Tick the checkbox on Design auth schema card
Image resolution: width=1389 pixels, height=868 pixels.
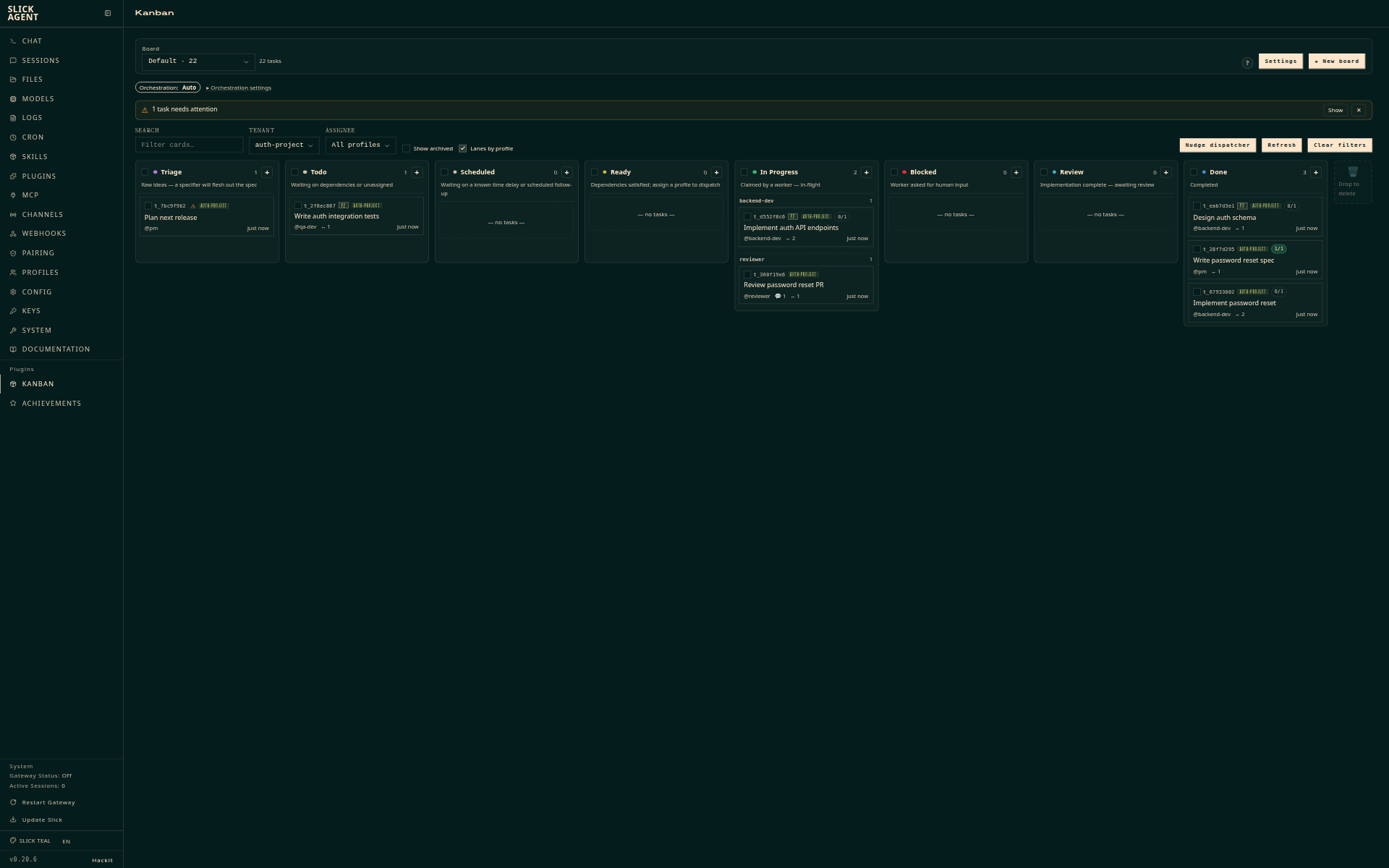coord(1197,206)
